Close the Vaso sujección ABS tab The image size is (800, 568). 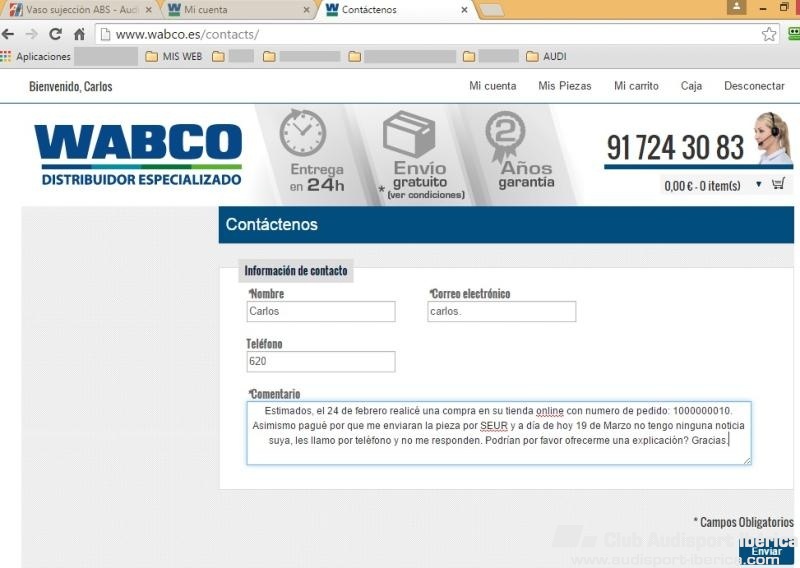148,10
